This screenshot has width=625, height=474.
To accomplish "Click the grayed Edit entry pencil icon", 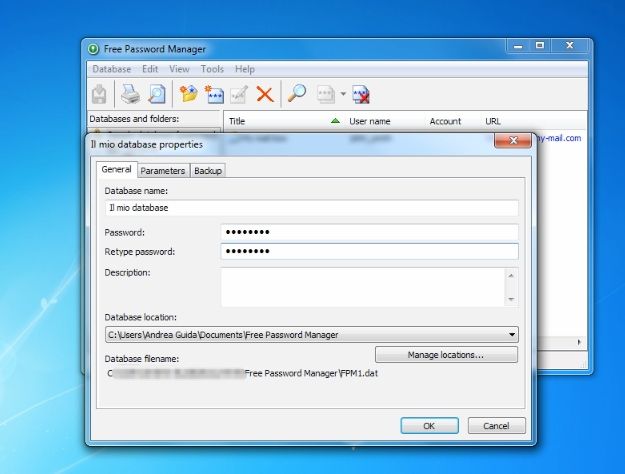I will pos(239,94).
